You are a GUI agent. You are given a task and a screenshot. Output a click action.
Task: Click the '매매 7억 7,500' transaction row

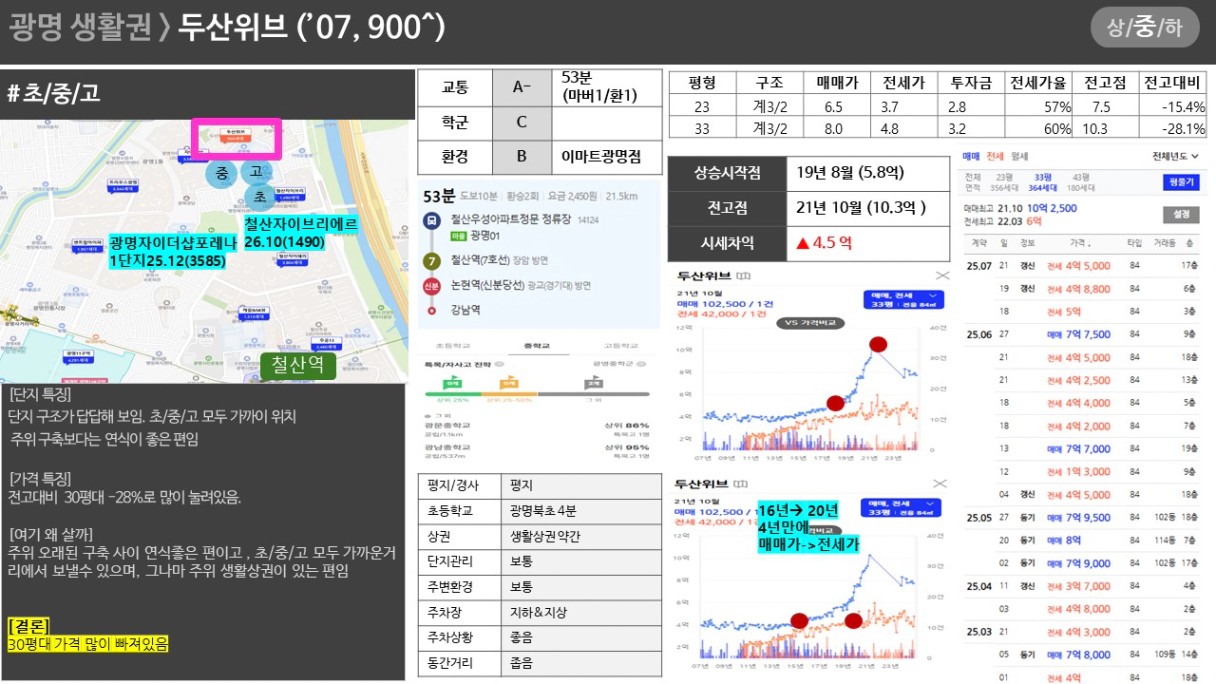pyautogui.click(x=1083, y=334)
